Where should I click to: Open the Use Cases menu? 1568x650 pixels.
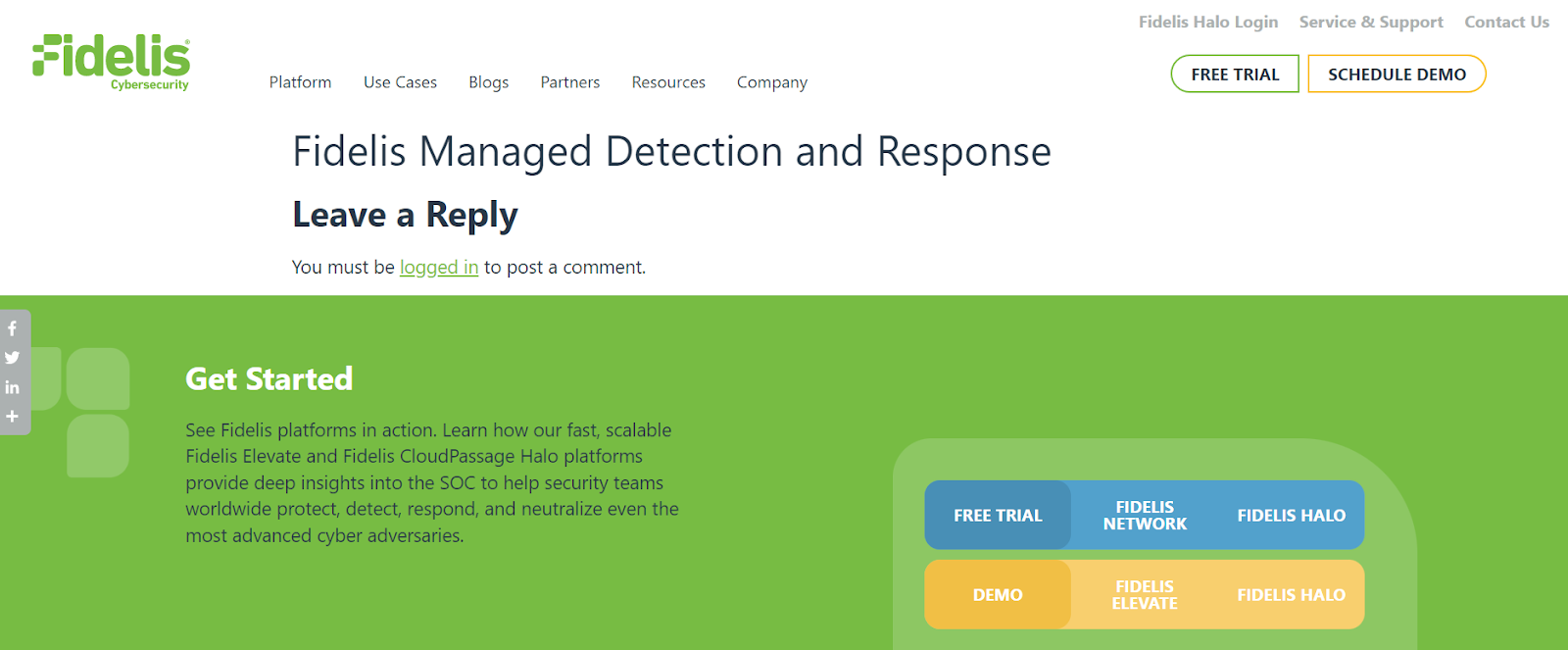click(x=400, y=82)
